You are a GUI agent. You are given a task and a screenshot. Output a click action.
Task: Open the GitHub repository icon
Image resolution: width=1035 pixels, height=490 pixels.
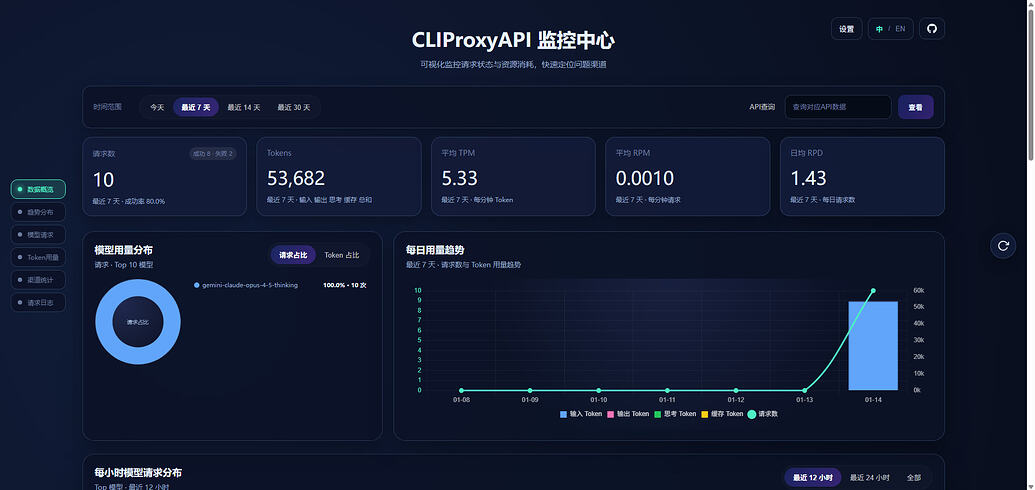[932, 29]
